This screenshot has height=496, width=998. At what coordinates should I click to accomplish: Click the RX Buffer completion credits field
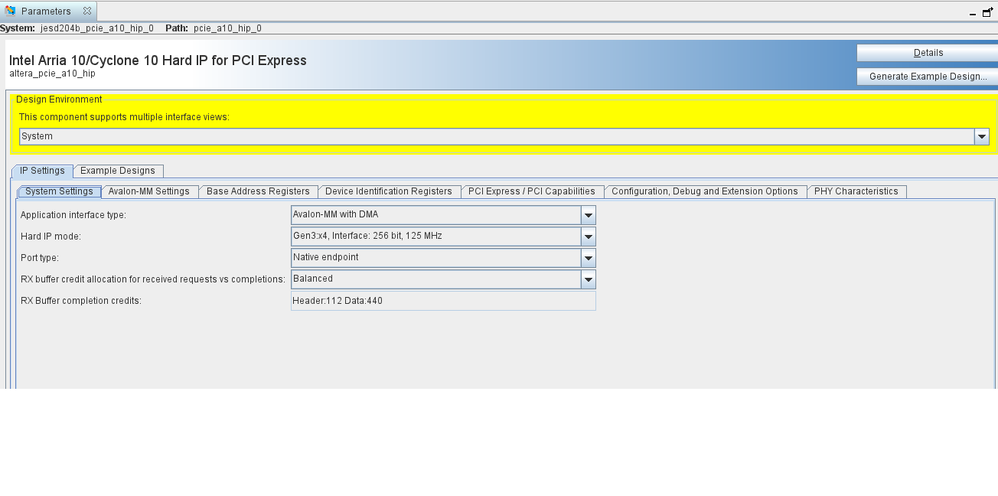point(443,301)
